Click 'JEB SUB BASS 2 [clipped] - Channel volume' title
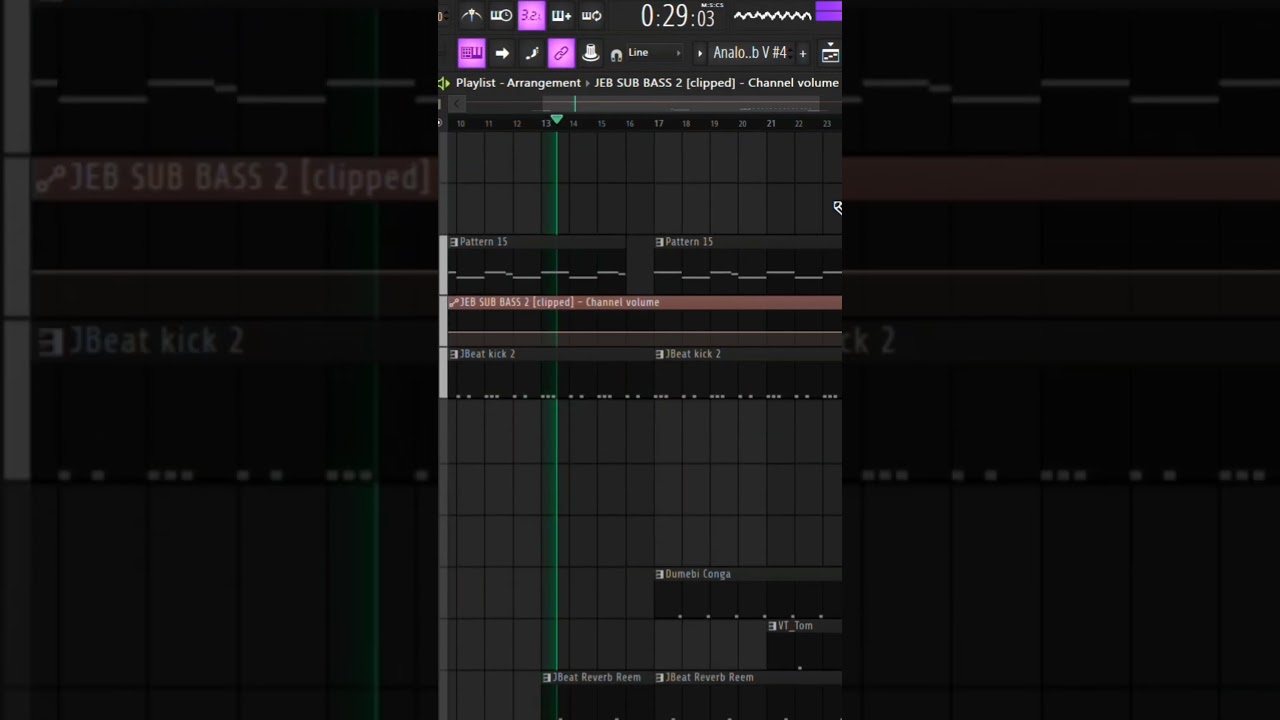The image size is (1280, 720). [x=716, y=83]
